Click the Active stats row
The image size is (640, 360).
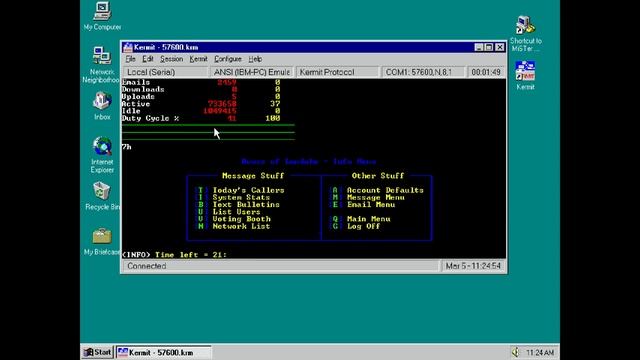[x=201, y=104]
